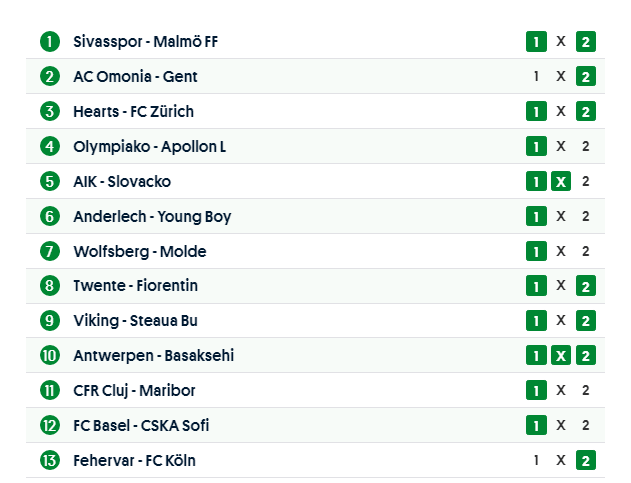Deselect home win (1) for Wolfsberg - Molde
This screenshot has height=483, width=631.
(536, 251)
